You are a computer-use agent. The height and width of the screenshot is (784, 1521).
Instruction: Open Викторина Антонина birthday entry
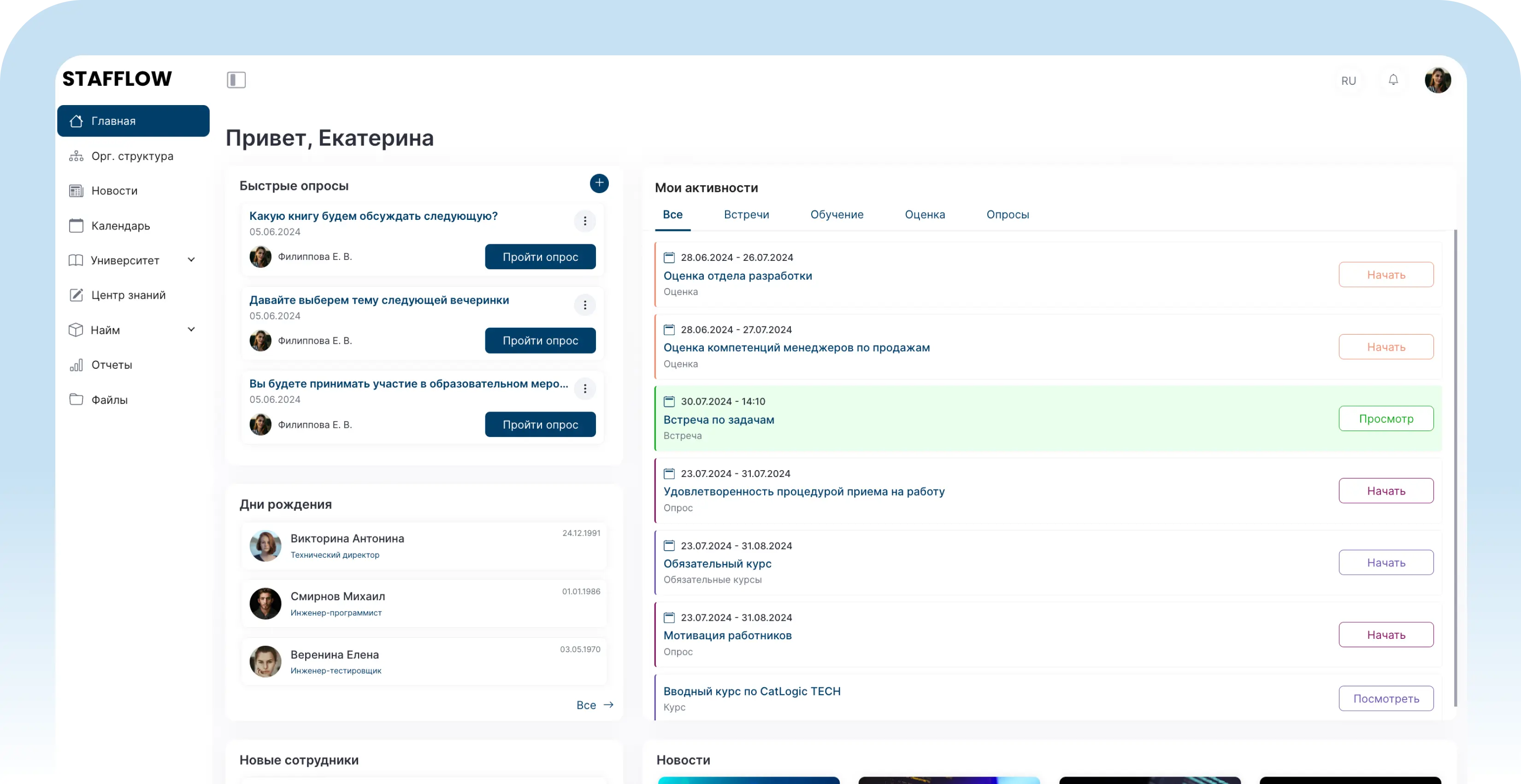(x=424, y=546)
